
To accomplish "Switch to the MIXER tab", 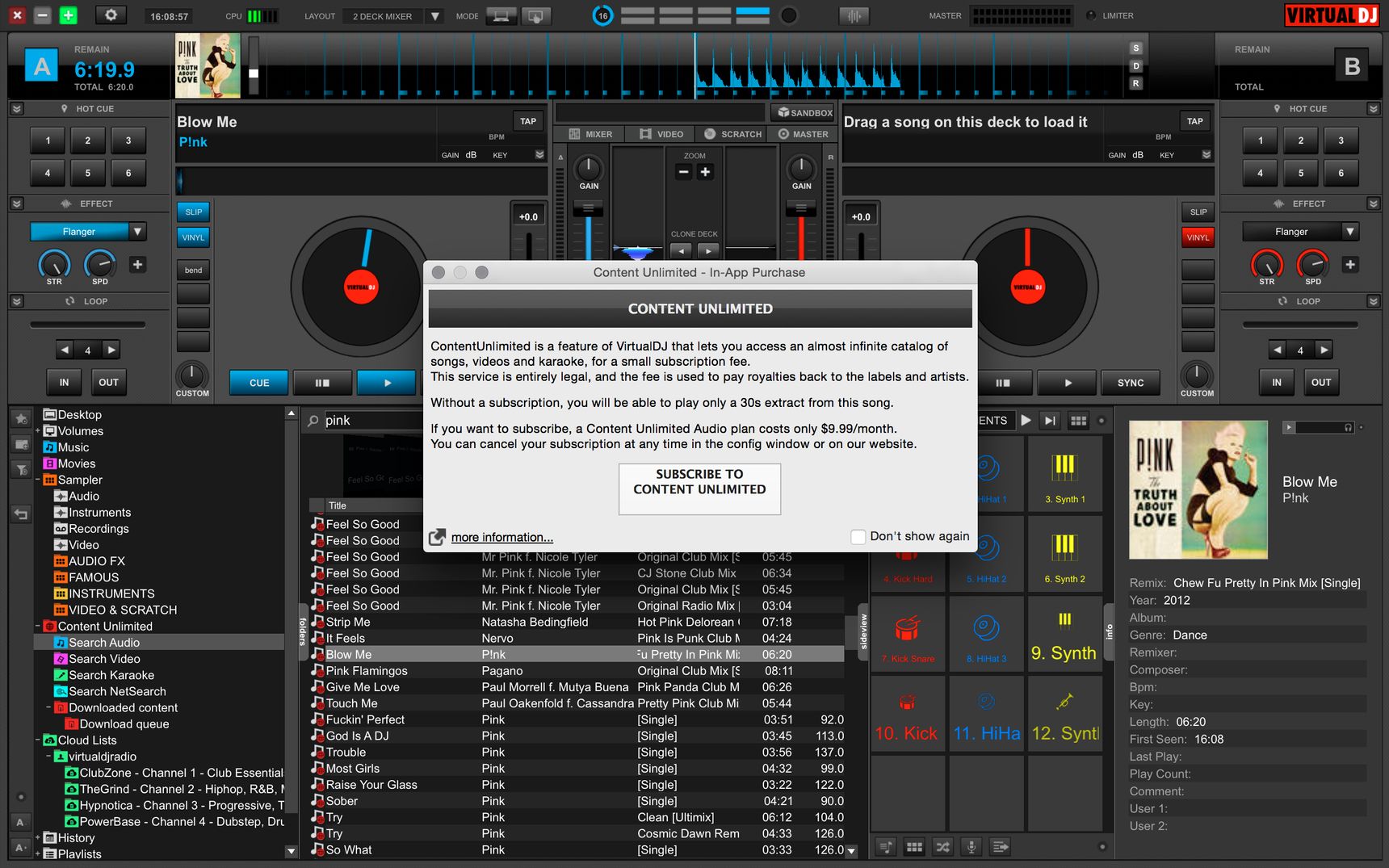I will point(590,134).
